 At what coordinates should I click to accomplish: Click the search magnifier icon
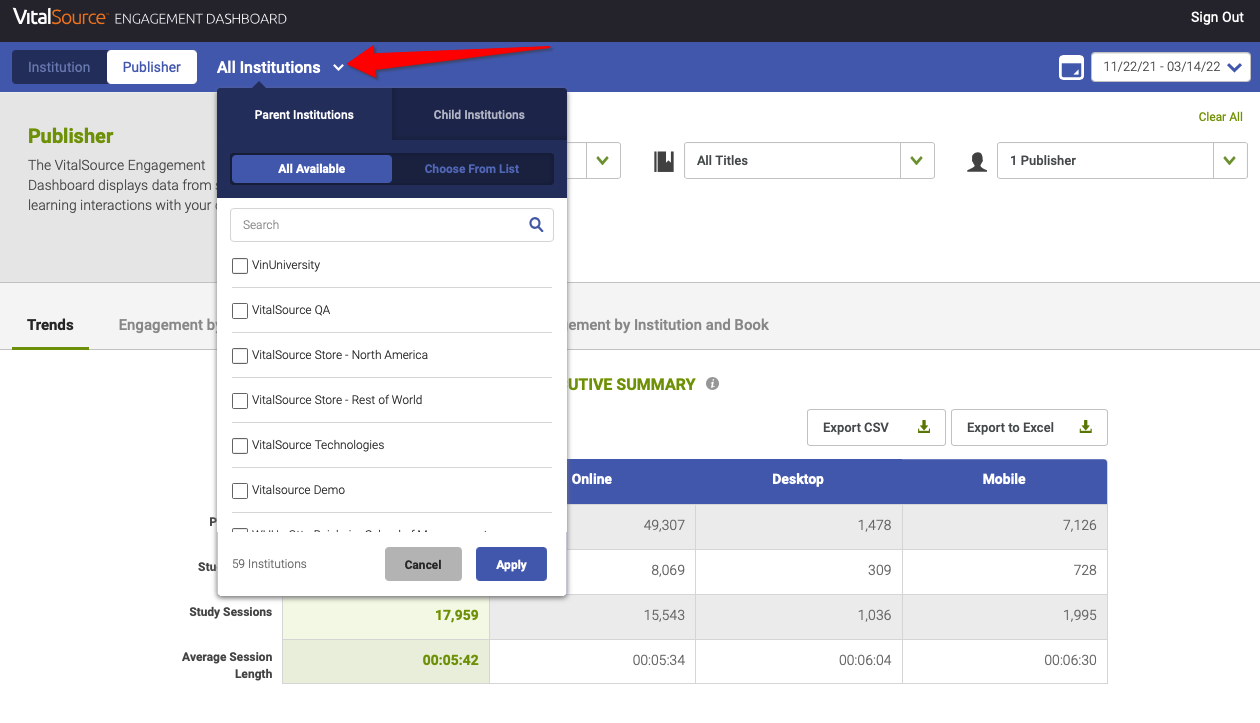536,225
